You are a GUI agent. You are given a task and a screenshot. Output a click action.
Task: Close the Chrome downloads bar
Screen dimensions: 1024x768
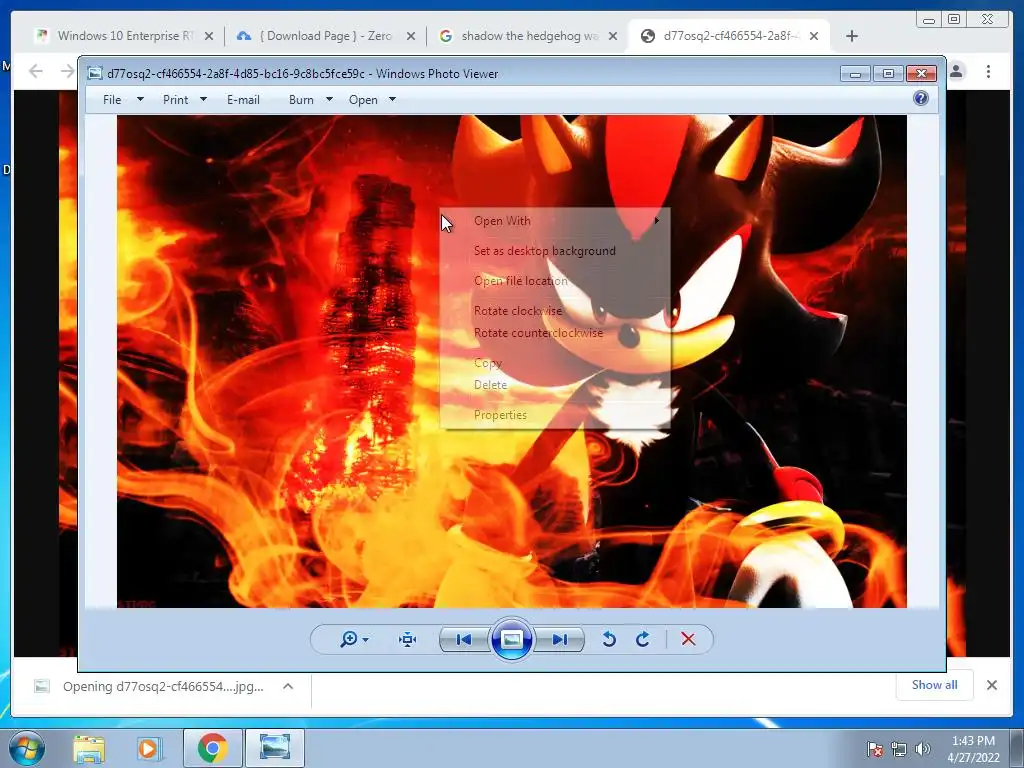(992, 685)
